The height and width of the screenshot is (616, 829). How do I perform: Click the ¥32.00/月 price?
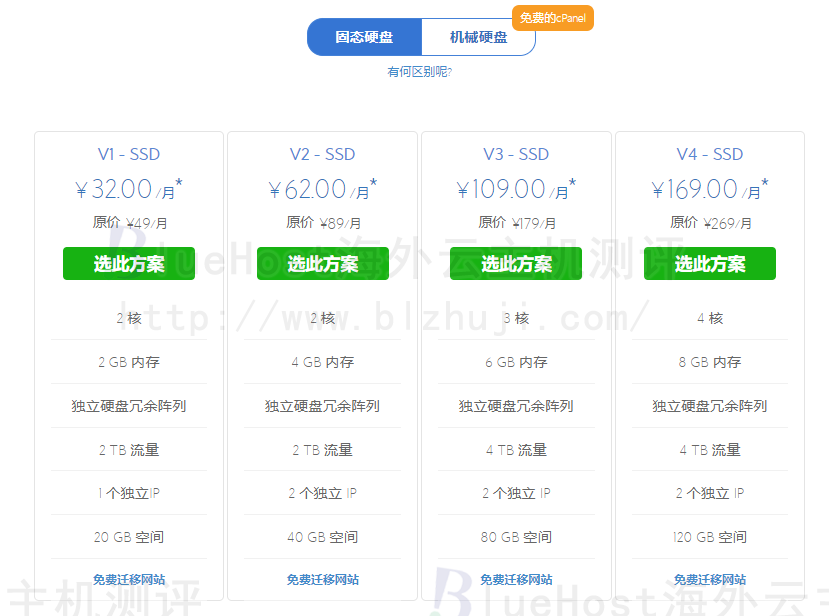tap(129, 189)
